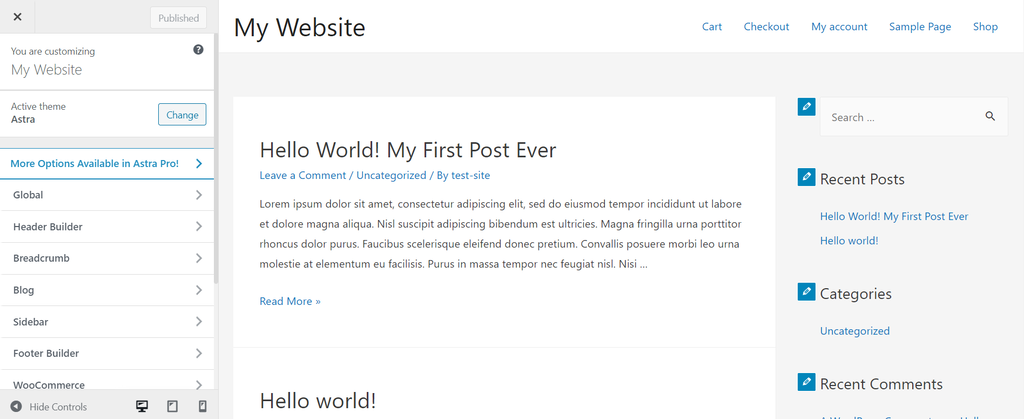Click inside the Search input field
This screenshot has height=419, width=1024.
pyautogui.click(x=900, y=117)
